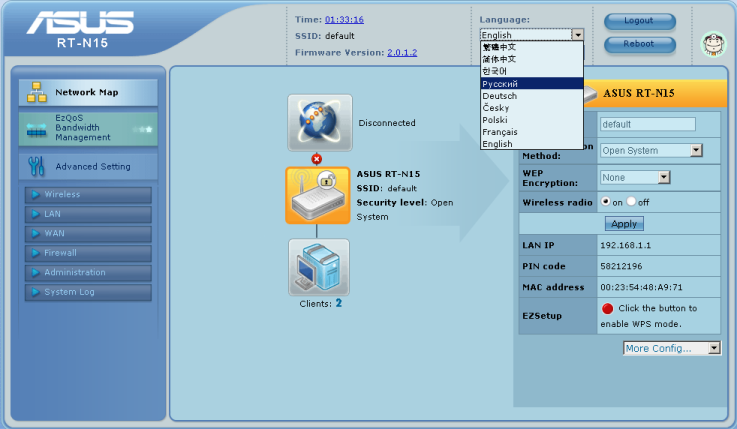The width and height of the screenshot is (737, 429).
Task: Open firmware version 2.0.1.2 link
Action: pos(402,53)
